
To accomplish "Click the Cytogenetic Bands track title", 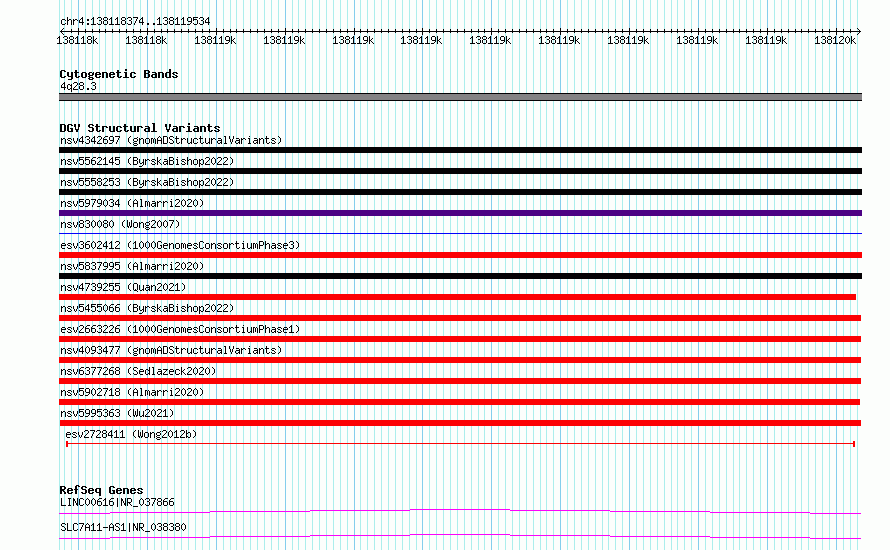I will tap(119, 74).
